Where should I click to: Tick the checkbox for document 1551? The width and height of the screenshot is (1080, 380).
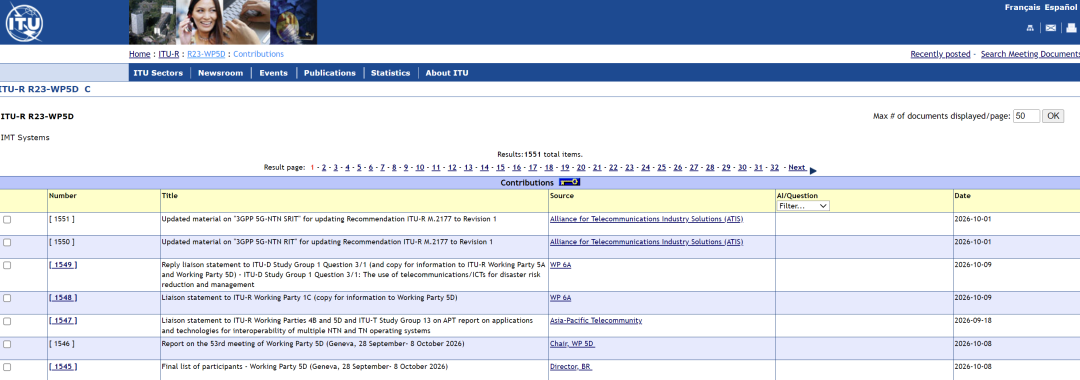coord(7,220)
